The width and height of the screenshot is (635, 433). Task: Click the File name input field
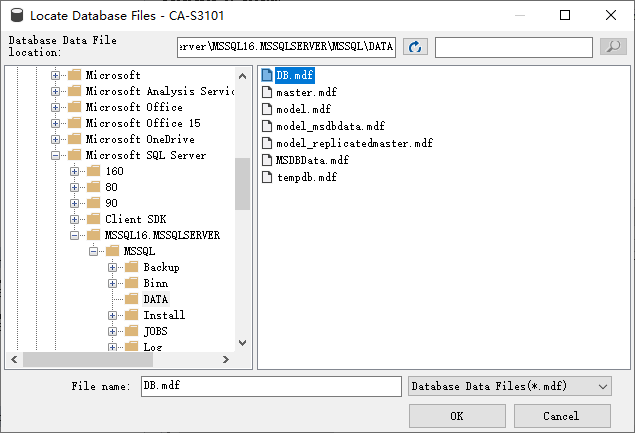pos(270,386)
